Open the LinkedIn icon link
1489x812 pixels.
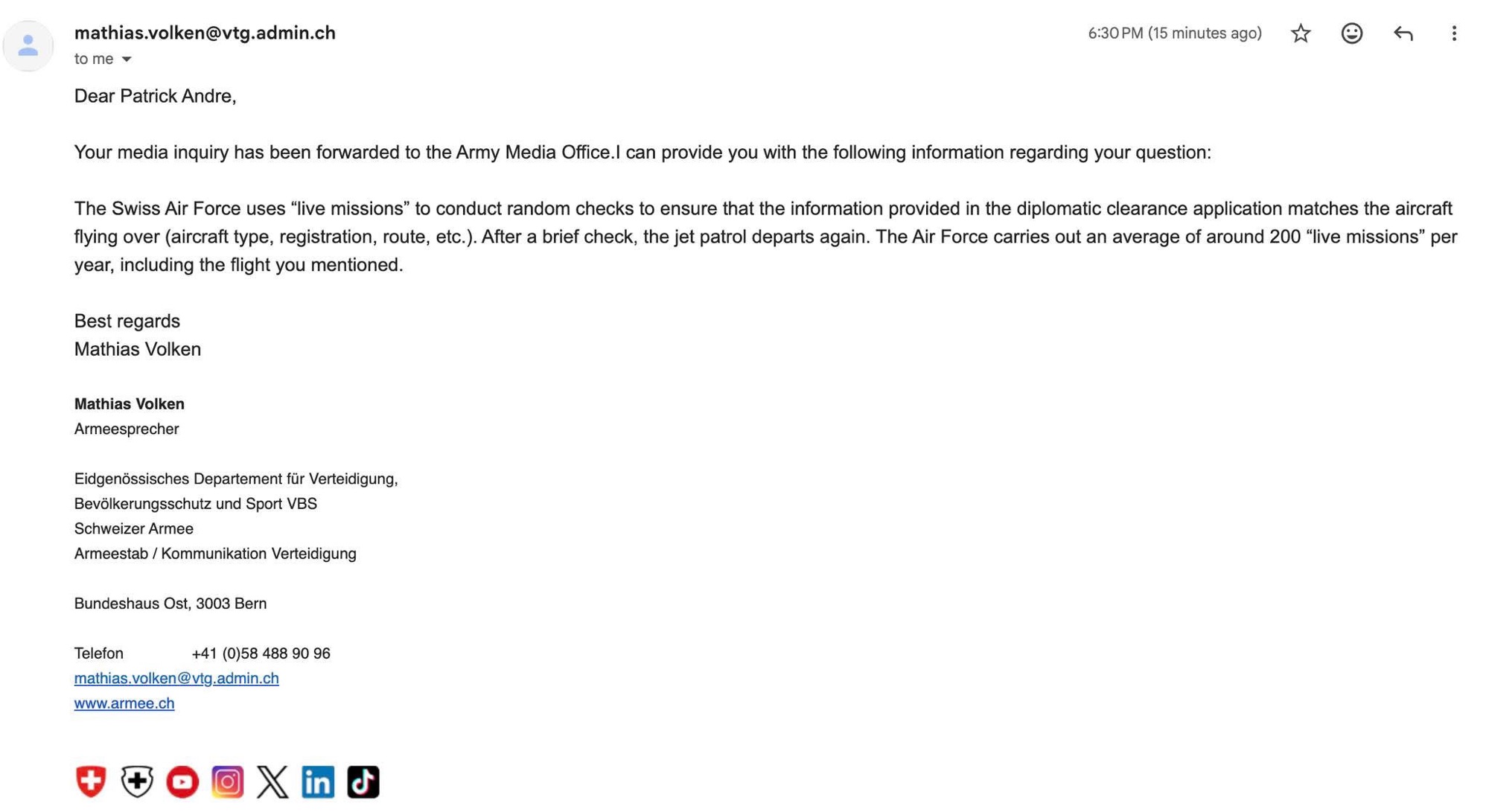(x=318, y=781)
